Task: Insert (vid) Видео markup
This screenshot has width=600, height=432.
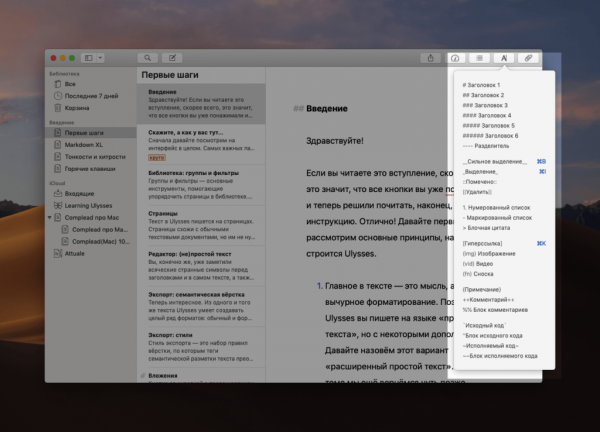Action: pos(478,264)
